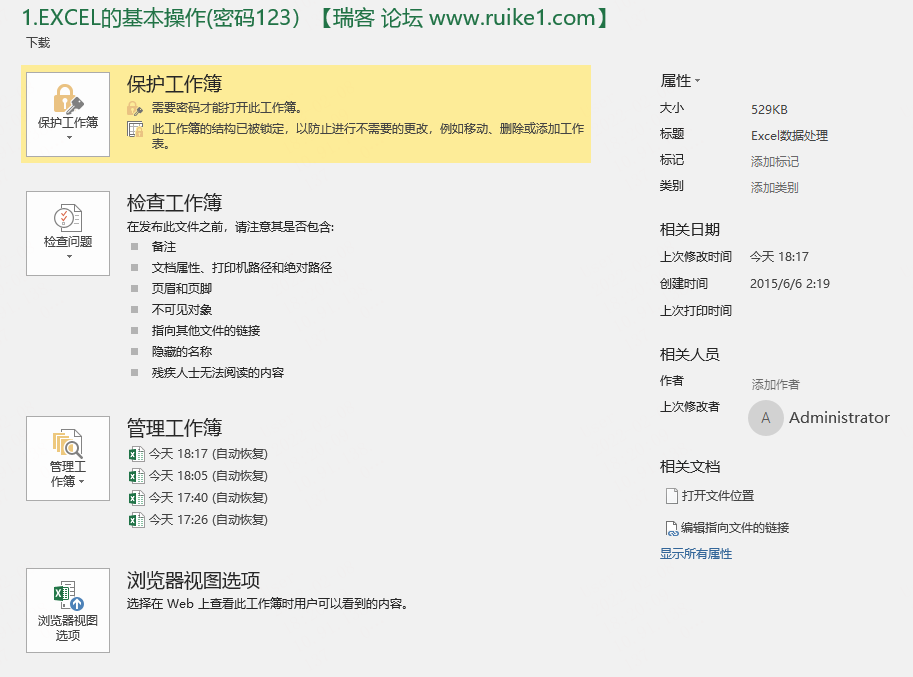Click the linked-document icon before 编辑指向文件的链接
This screenshot has height=677, width=913.
pyautogui.click(x=672, y=528)
